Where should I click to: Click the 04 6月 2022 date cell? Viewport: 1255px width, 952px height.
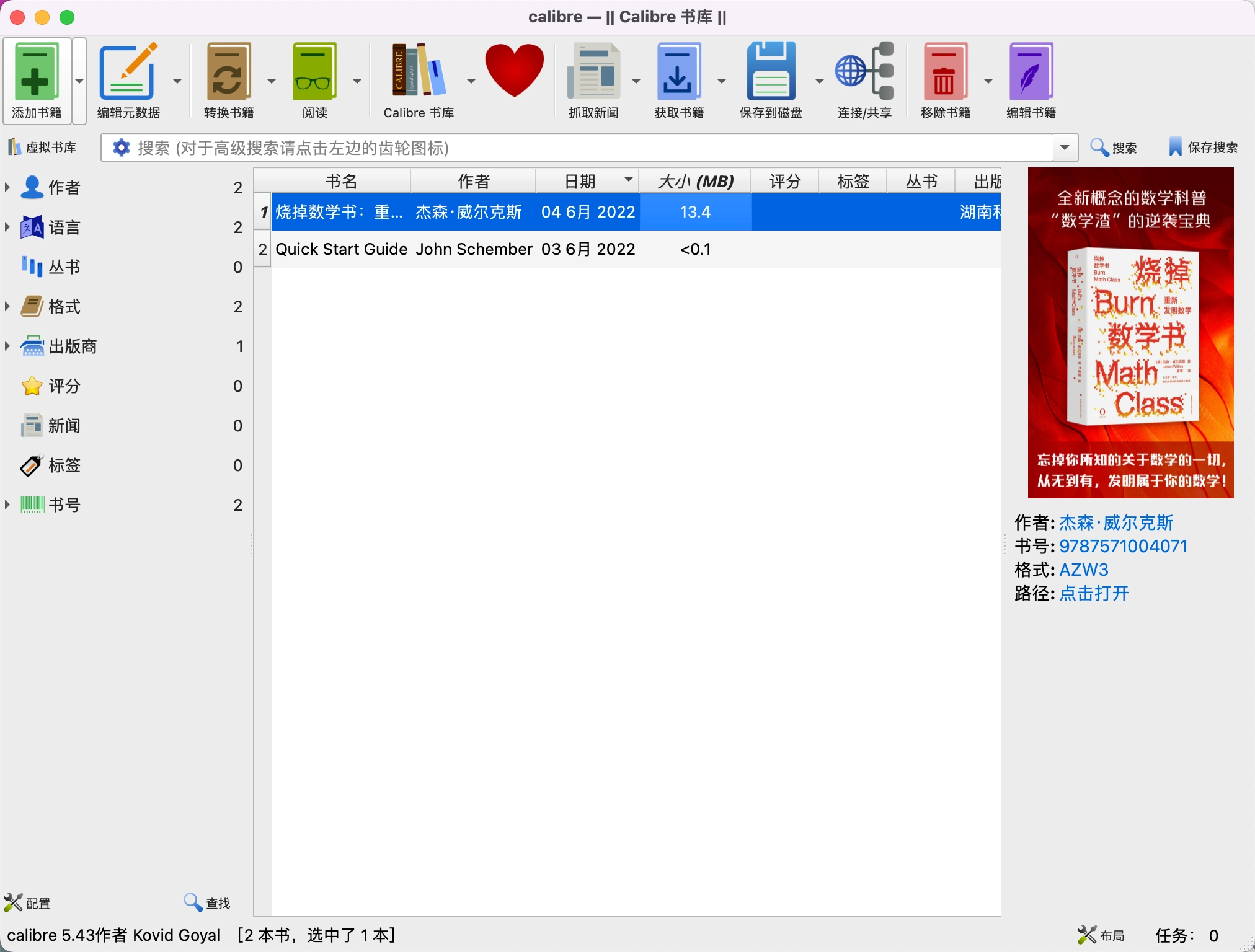pos(588,212)
